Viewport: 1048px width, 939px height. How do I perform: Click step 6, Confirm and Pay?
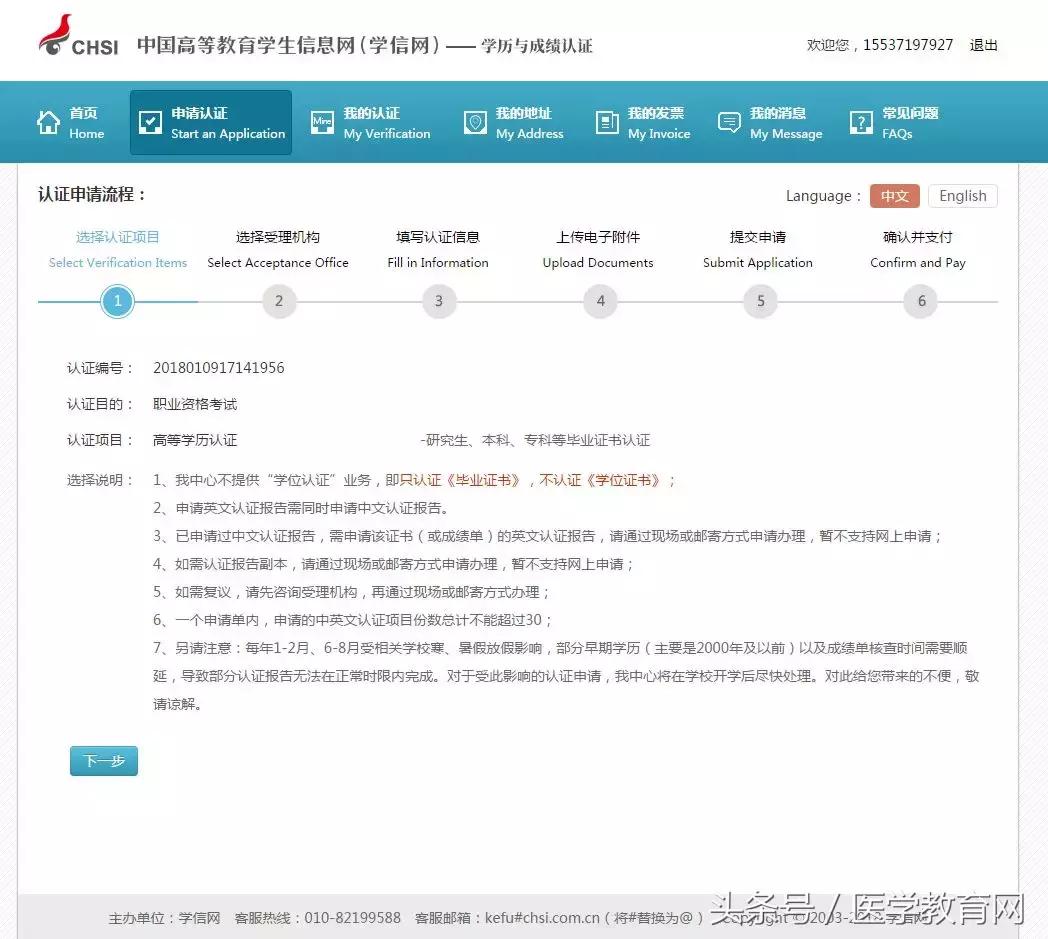920,300
